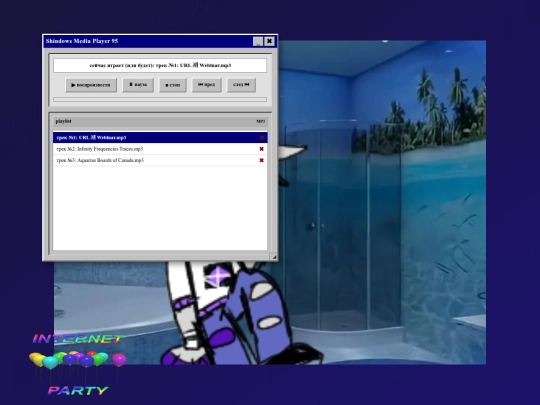Minimize the Shindows Media Player 95 window
Viewport: 540px width, 405px height.
[258, 41]
